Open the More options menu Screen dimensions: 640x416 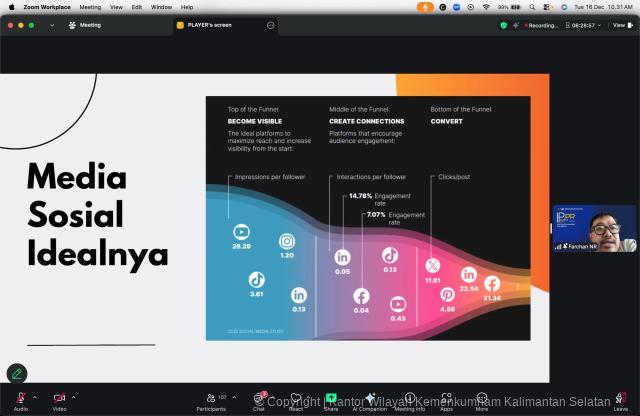point(482,398)
